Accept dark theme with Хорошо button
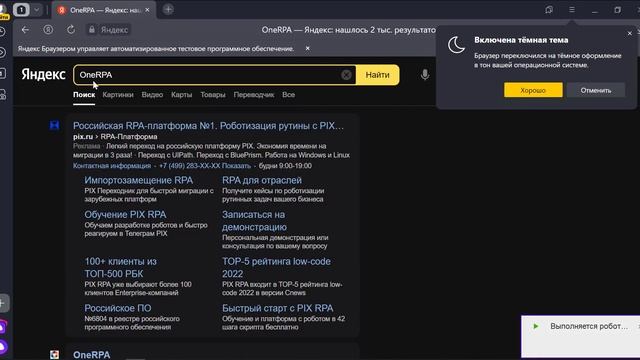The image size is (640, 360). point(533,90)
